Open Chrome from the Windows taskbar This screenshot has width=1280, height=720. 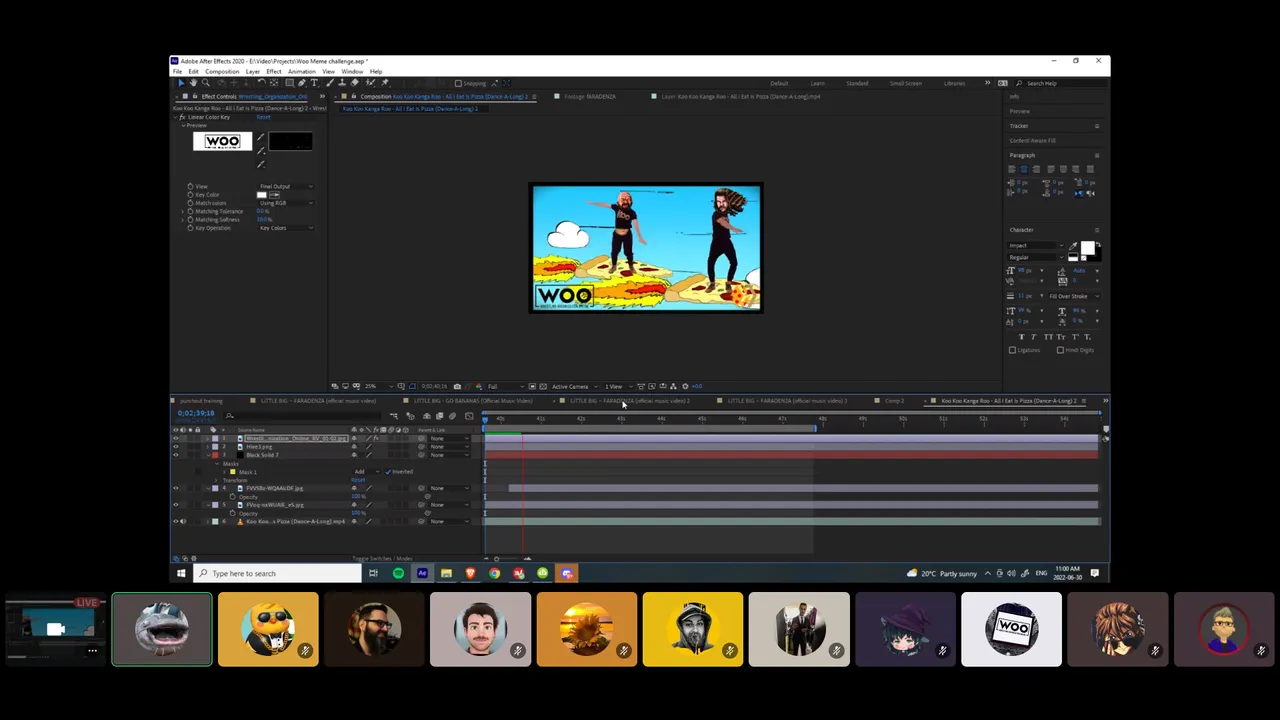point(494,573)
